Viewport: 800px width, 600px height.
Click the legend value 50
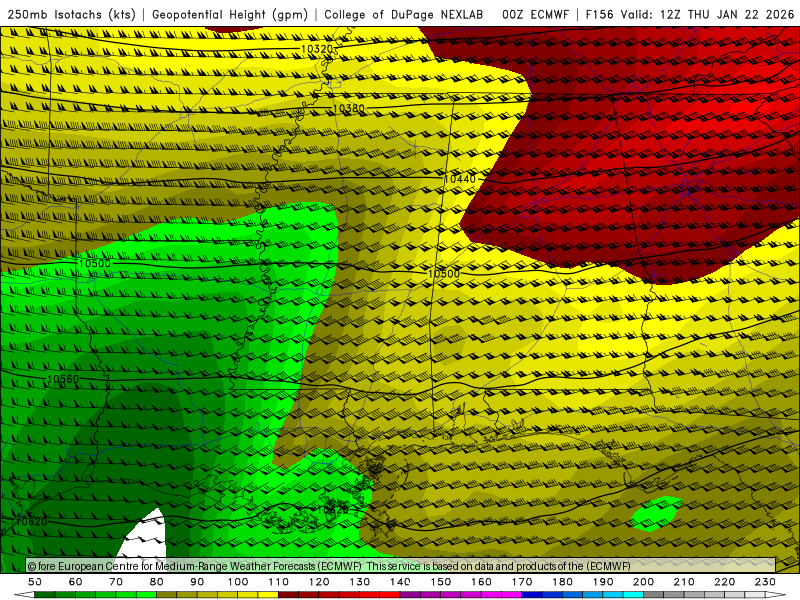point(35,582)
